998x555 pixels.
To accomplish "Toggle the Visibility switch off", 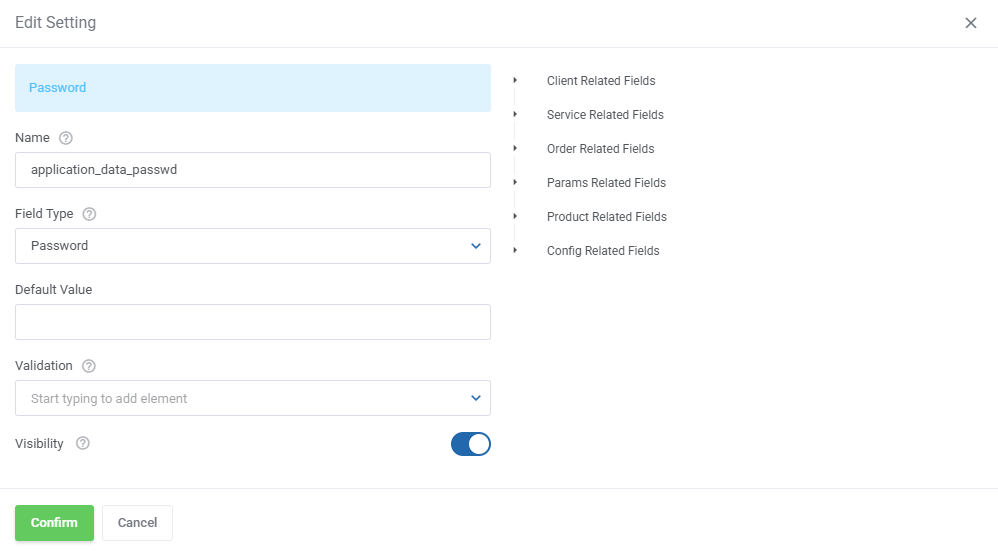I will click(470, 444).
